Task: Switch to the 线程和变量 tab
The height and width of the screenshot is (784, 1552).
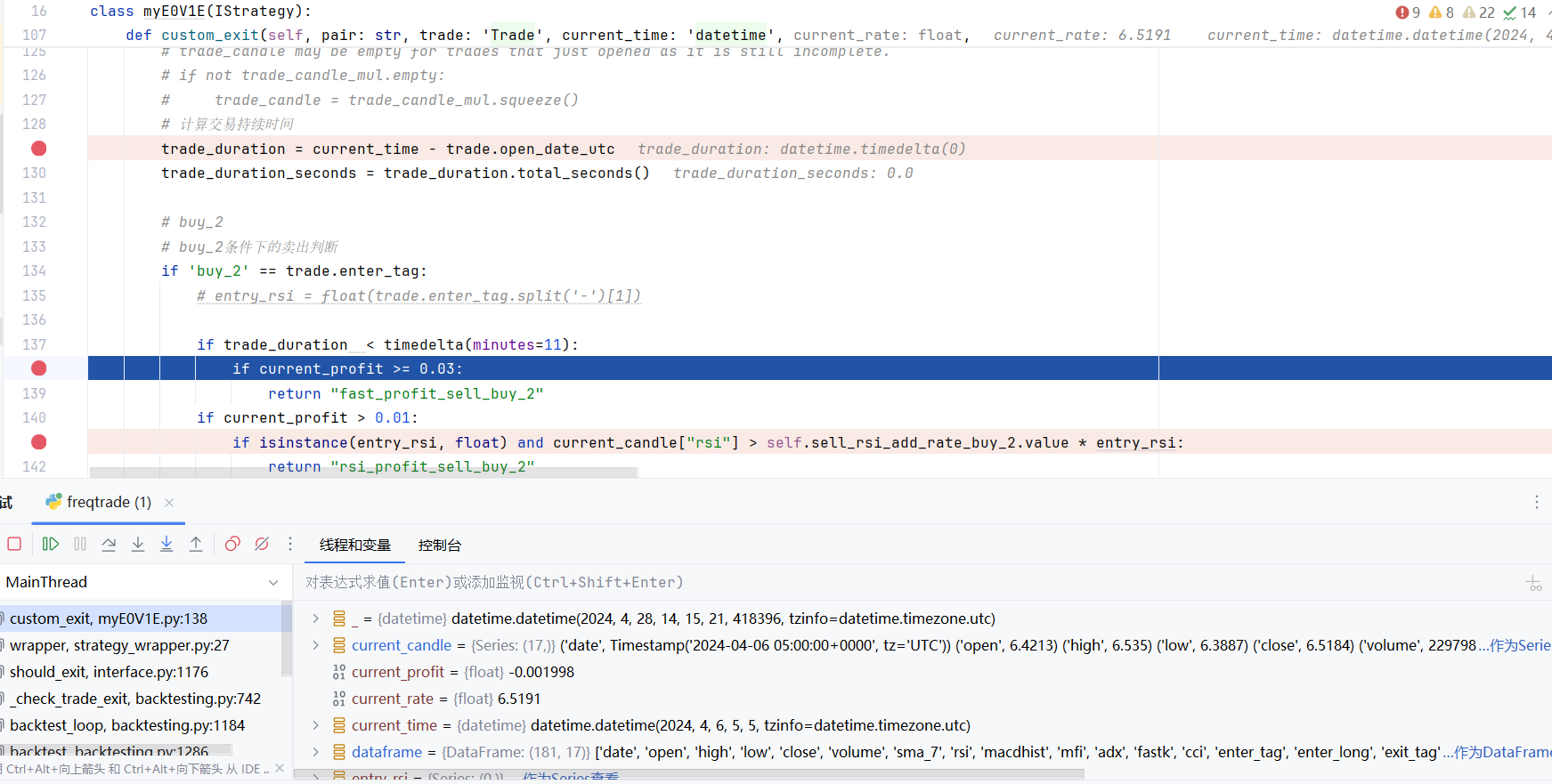Action: 355,545
